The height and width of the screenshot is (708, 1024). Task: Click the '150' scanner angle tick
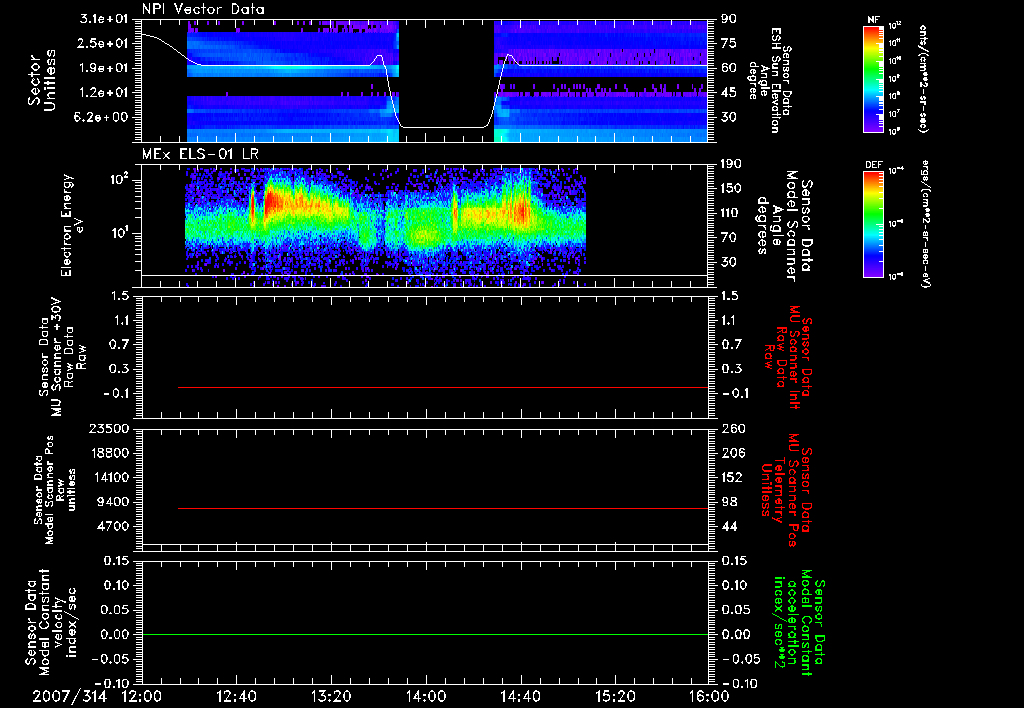733,189
